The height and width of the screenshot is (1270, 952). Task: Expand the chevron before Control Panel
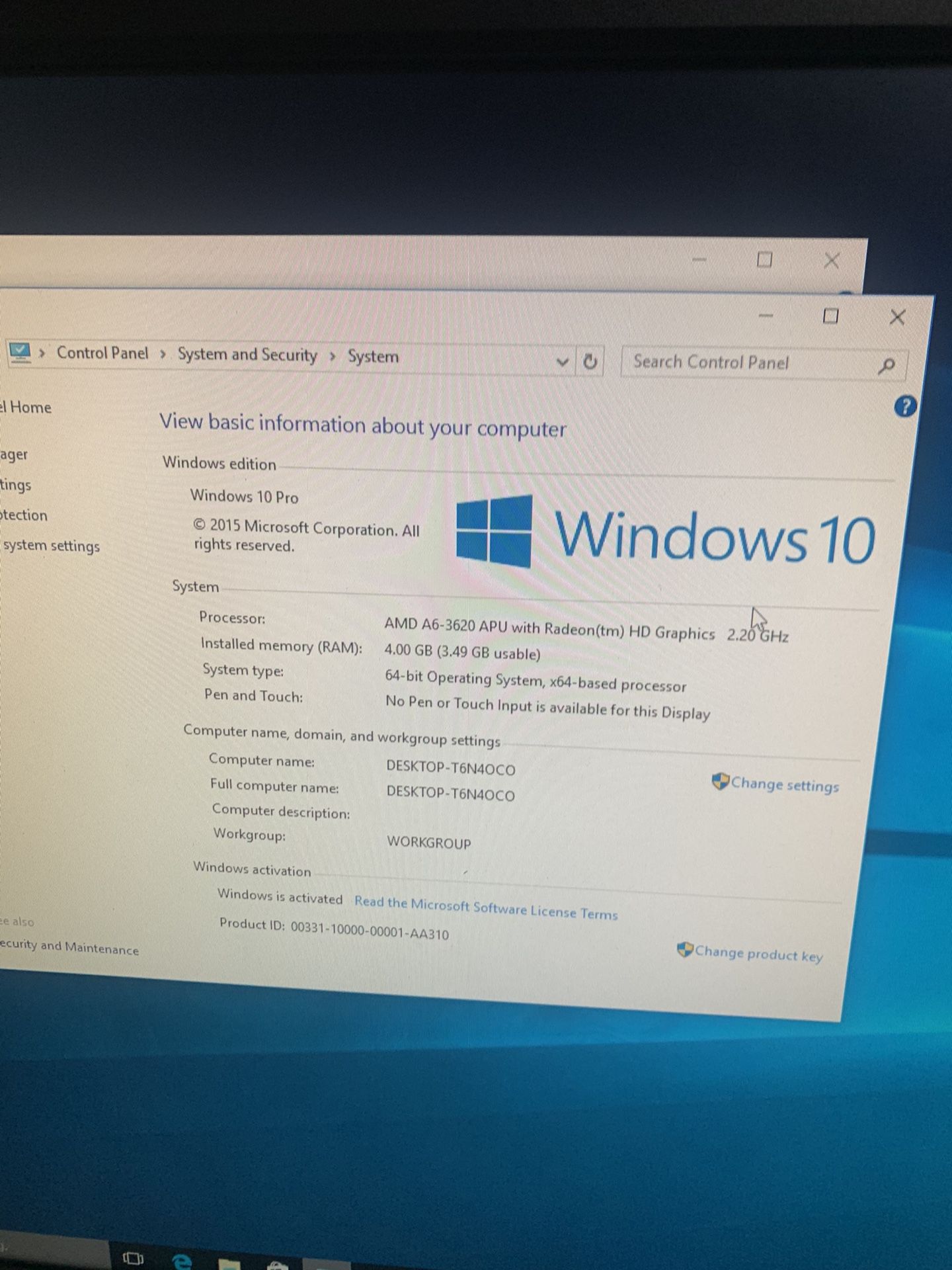42,353
